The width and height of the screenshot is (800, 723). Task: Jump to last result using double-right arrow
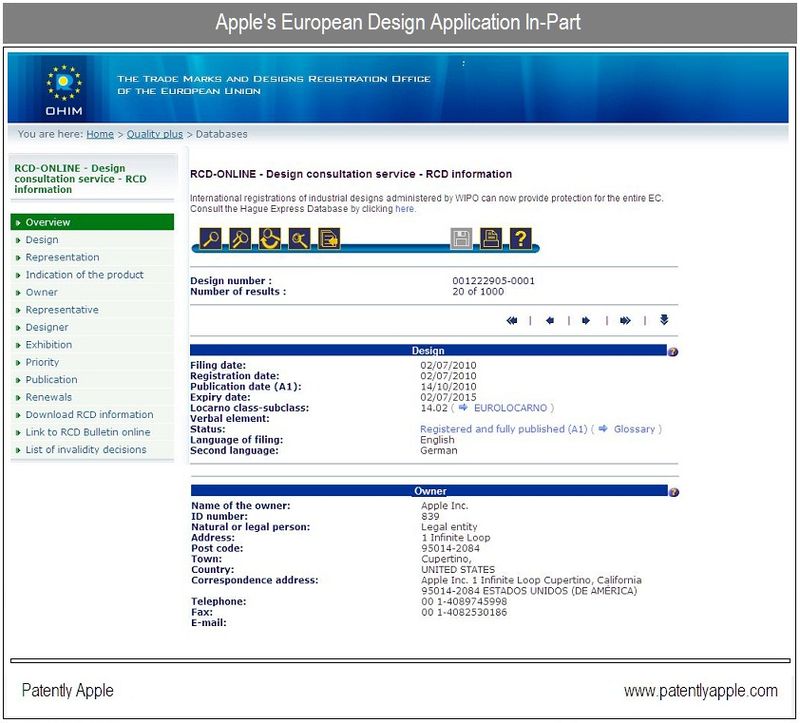[625, 321]
